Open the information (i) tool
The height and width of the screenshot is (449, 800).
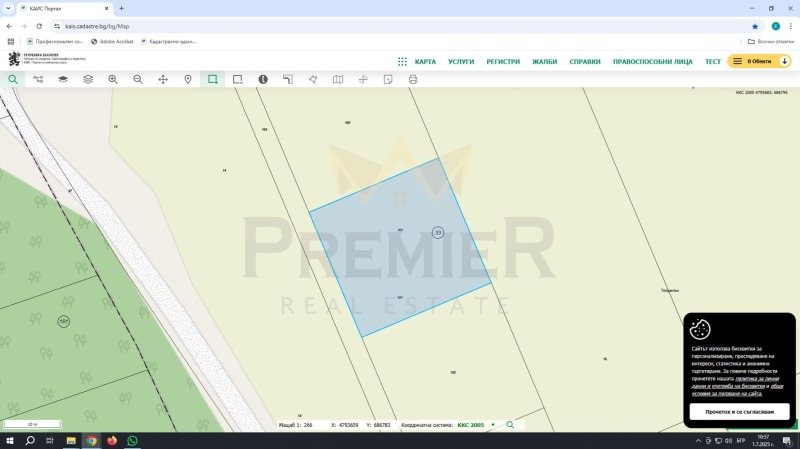[263, 80]
